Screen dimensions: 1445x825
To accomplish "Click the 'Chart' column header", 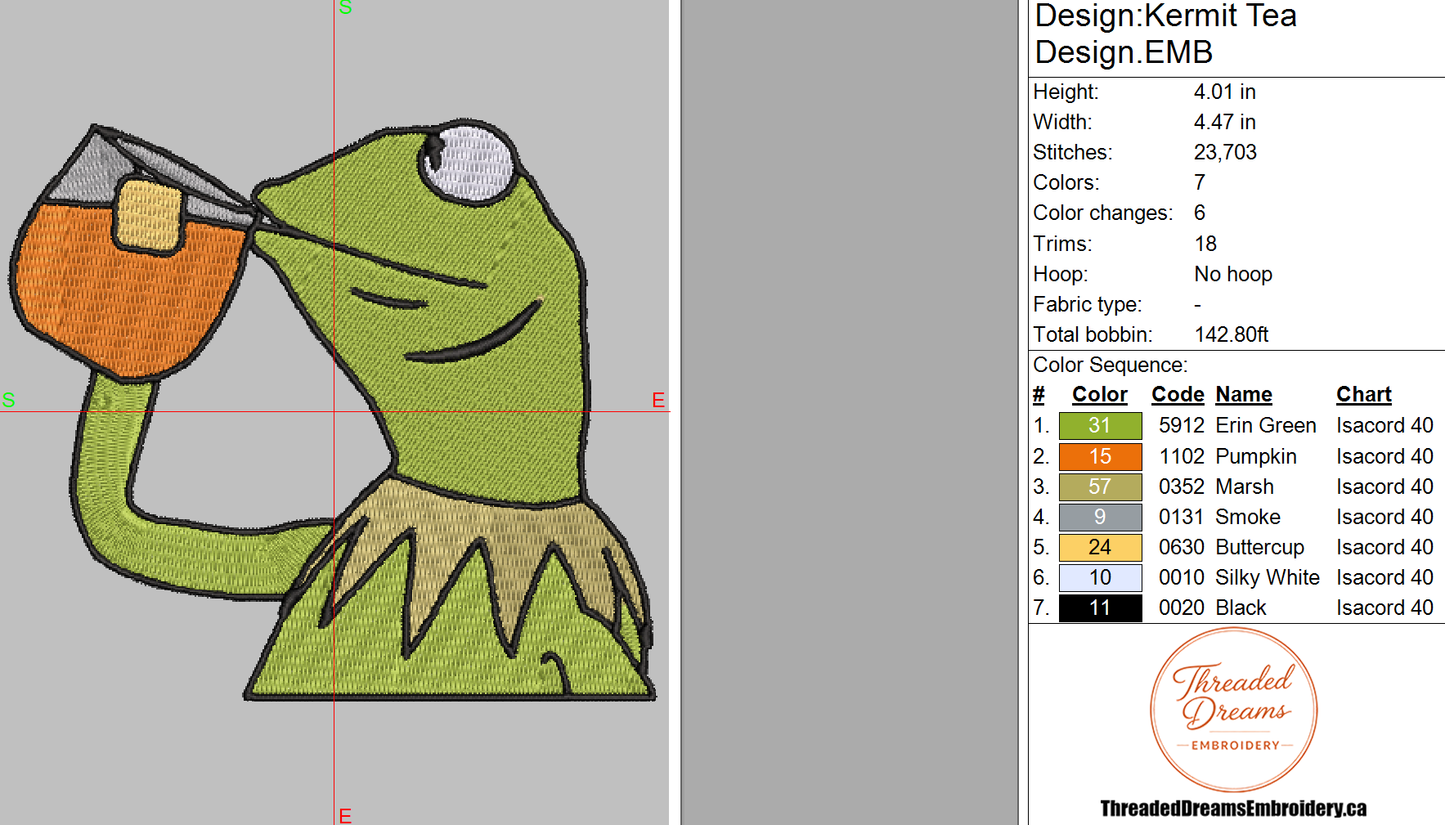I will pos(1364,395).
